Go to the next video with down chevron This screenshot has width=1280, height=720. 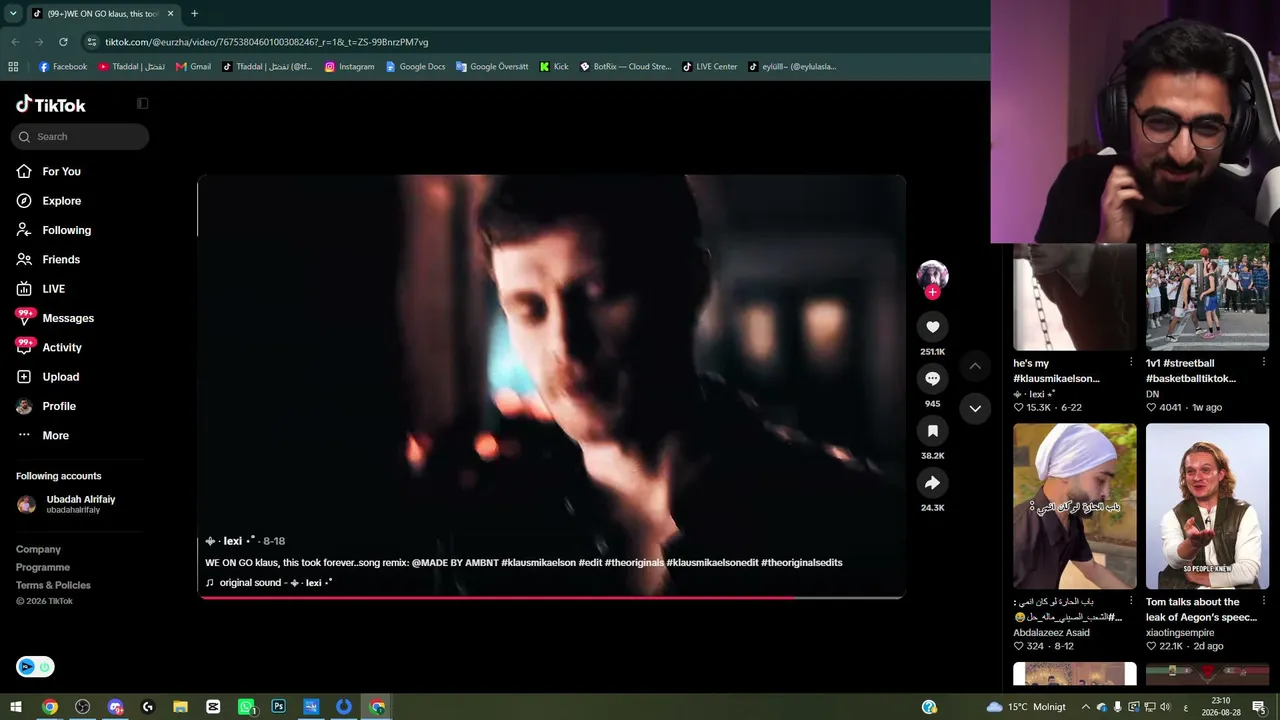975,408
